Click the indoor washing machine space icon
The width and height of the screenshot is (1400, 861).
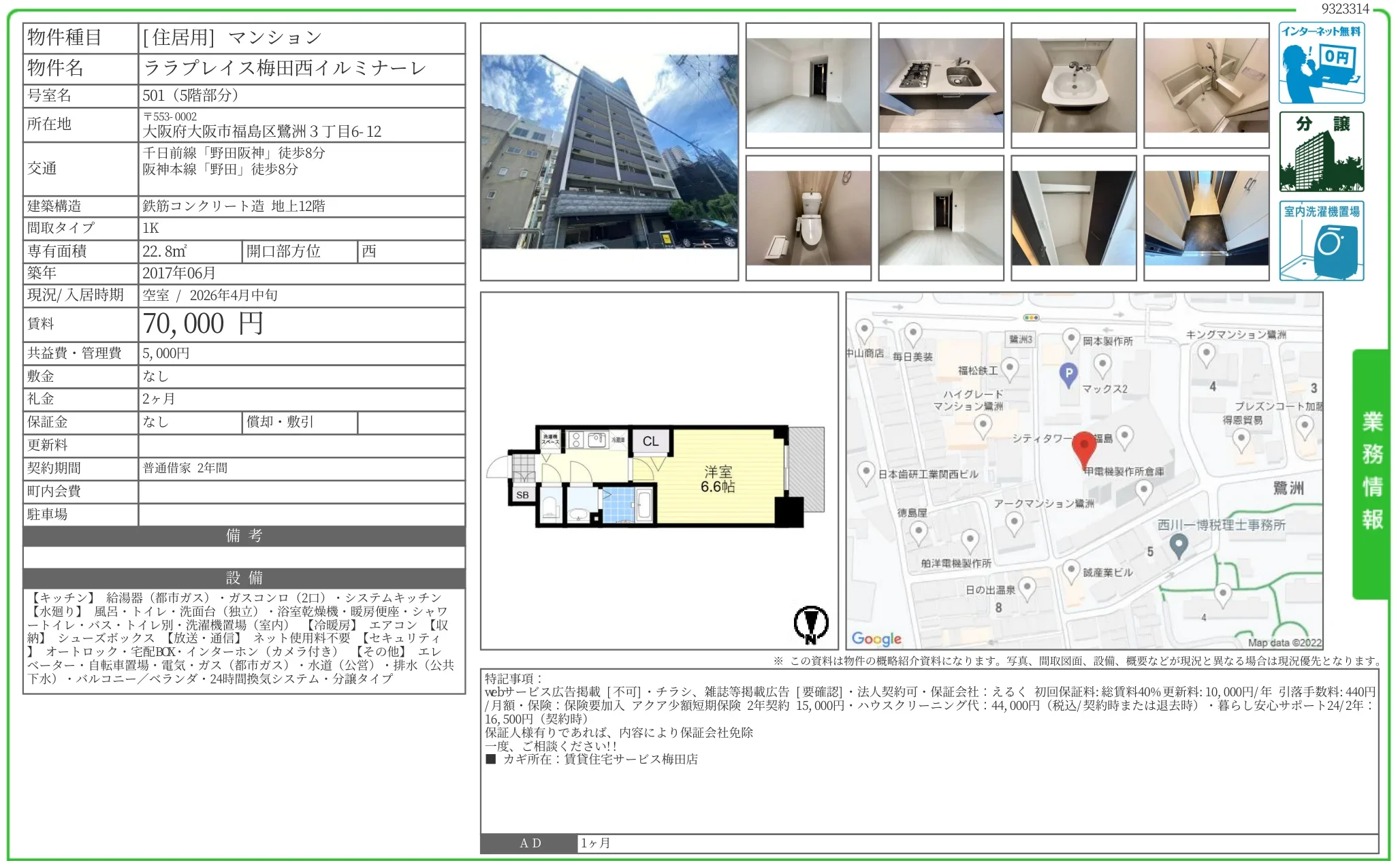[1321, 241]
